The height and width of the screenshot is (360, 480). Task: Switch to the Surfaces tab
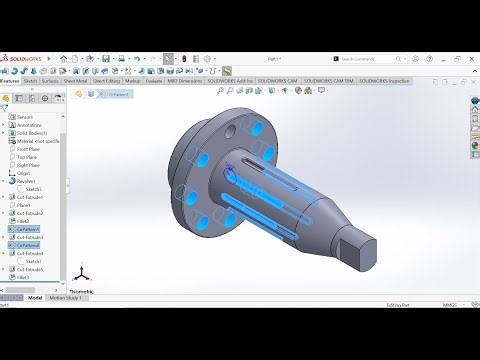50,81
